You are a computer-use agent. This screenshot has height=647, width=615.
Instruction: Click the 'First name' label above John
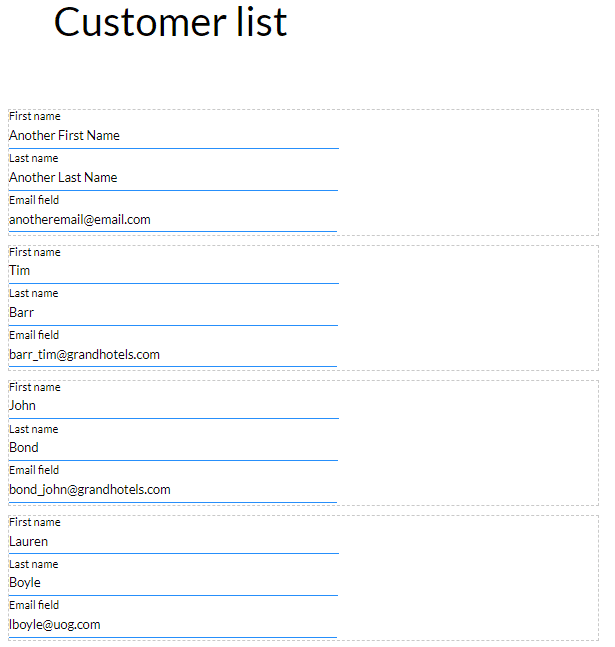point(35,387)
